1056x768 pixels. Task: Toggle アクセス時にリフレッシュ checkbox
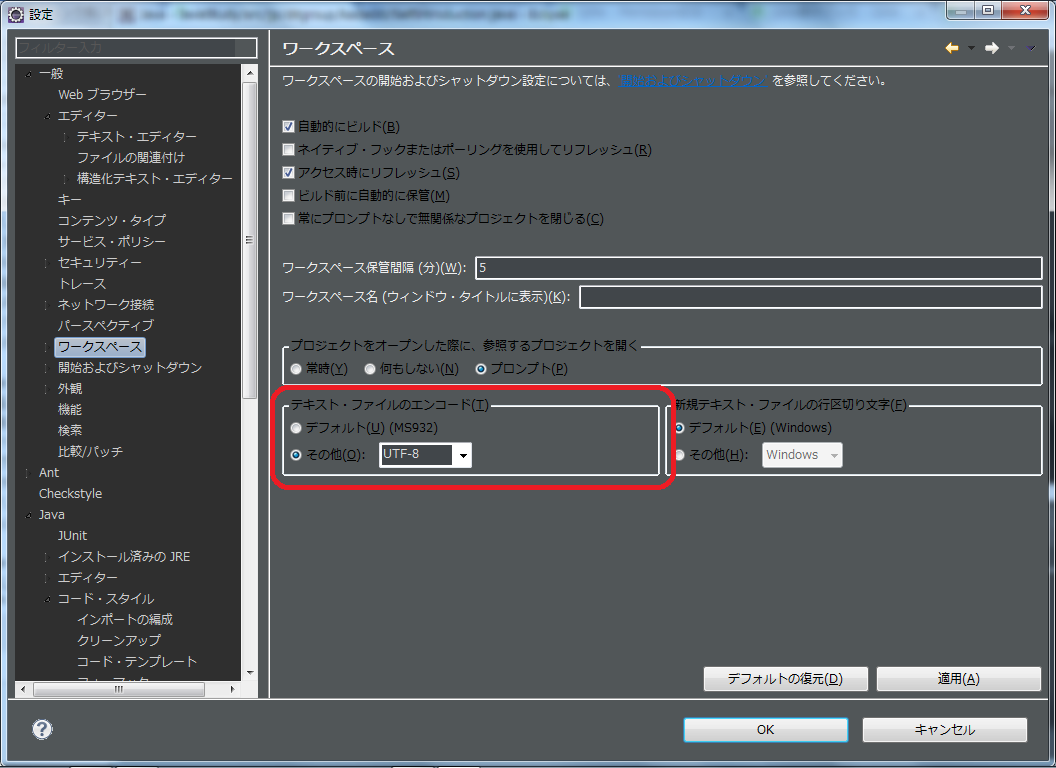click(x=288, y=172)
